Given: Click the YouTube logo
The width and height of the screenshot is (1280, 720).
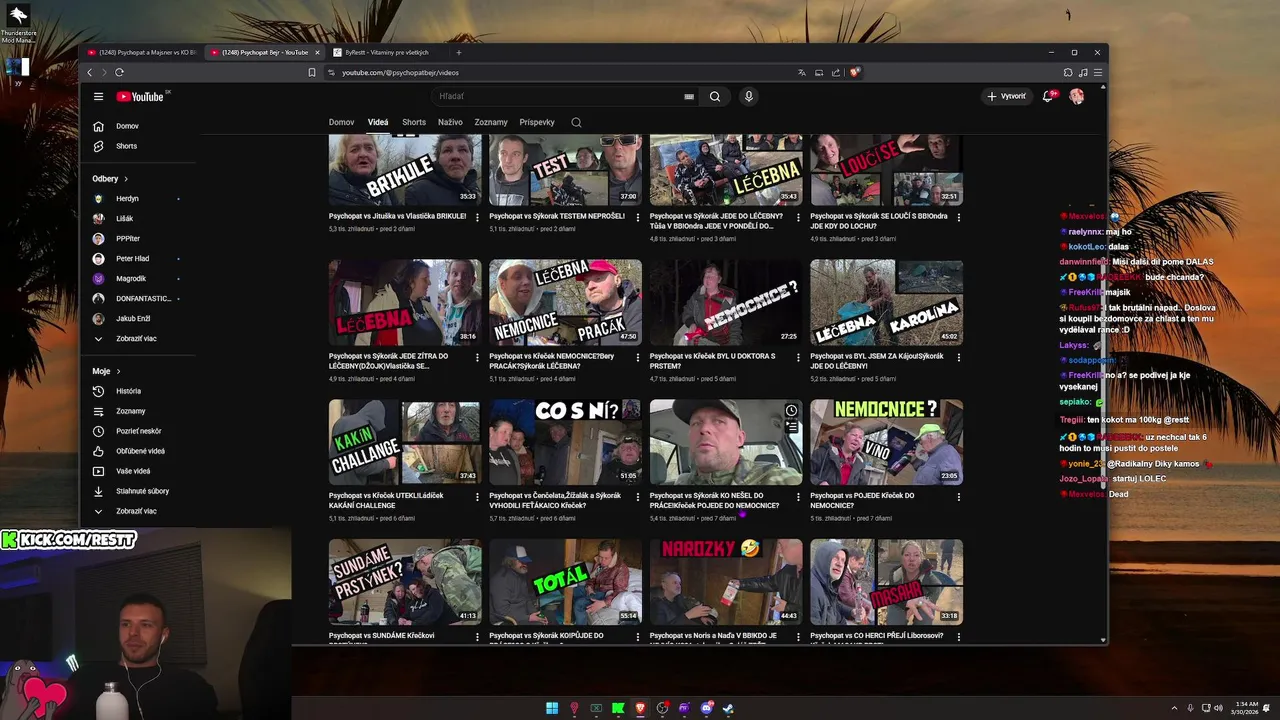Looking at the screenshot, I should click(x=141, y=97).
